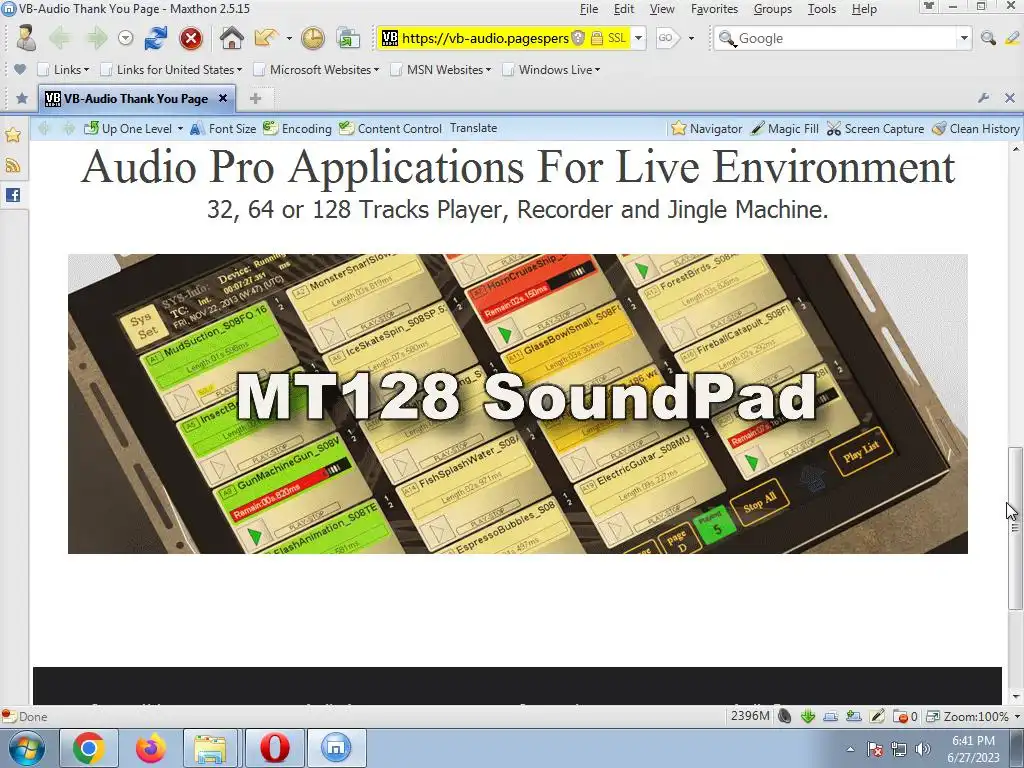Viewport: 1024px width, 768px height.
Task: Click the heart favorites icon
Action: point(20,69)
